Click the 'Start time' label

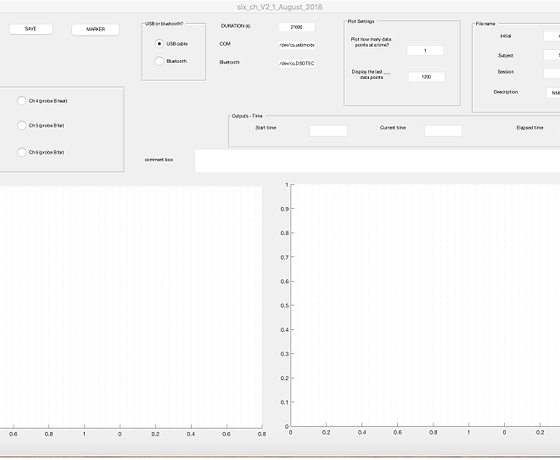coord(266,128)
